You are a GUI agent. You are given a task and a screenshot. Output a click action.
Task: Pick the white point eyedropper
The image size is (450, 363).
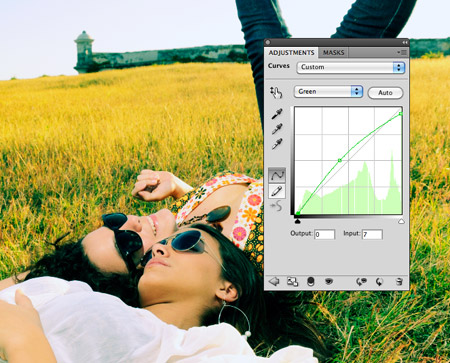(x=277, y=144)
